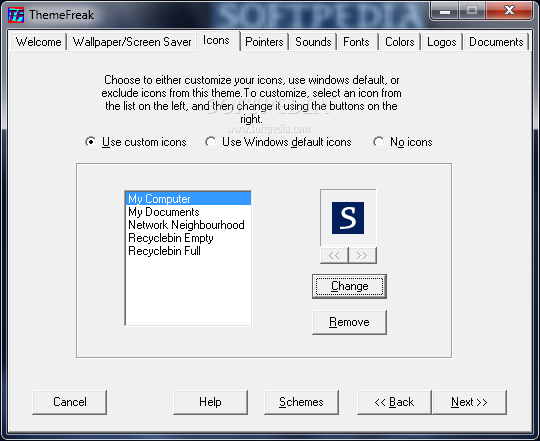Go to the Pointers tab
Viewport: 540px width, 441px height.
tap(264, 42)
